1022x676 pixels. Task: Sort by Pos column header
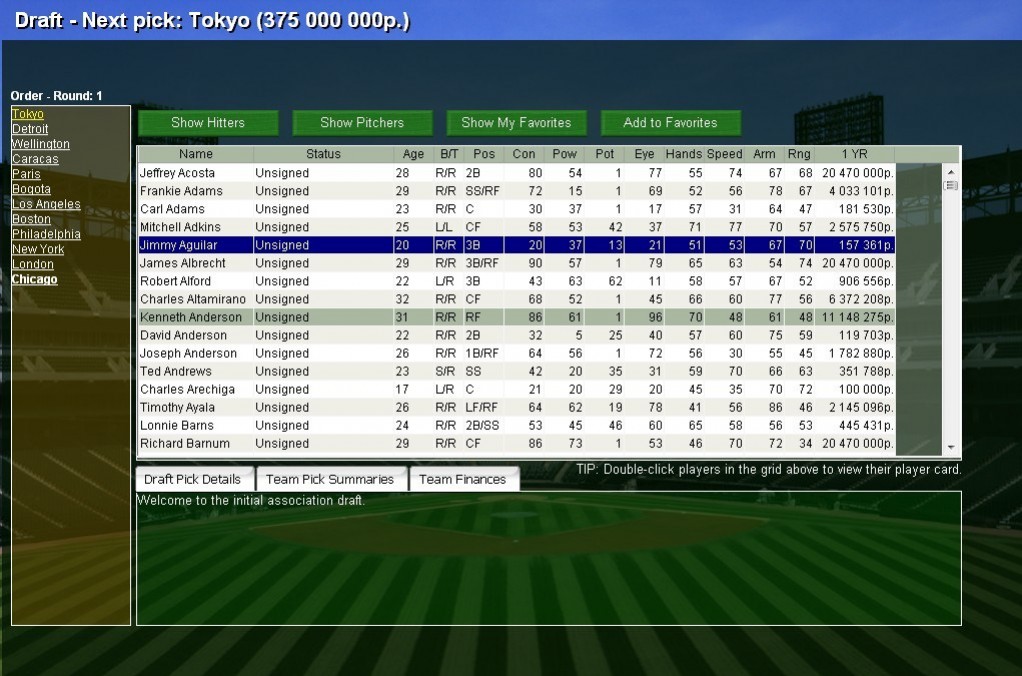click(484, 154)
